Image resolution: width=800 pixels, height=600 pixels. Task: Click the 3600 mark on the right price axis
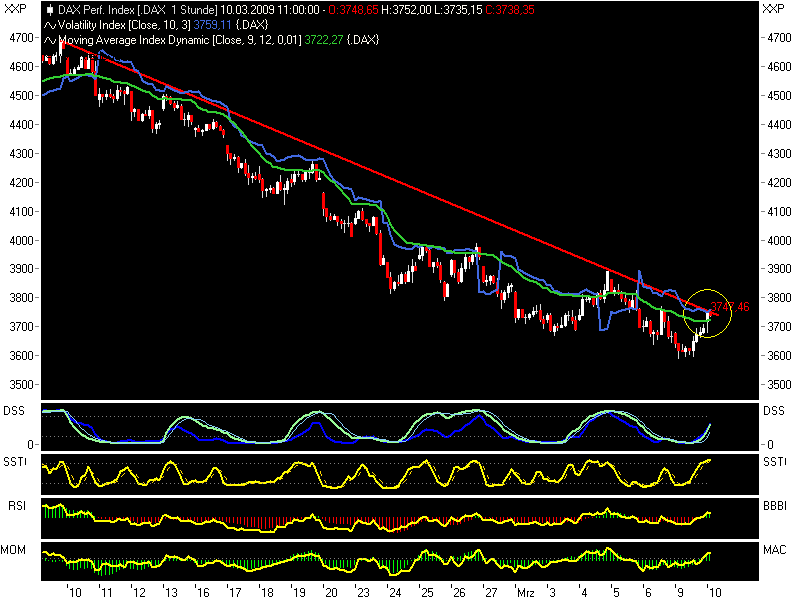pos(780,356)
